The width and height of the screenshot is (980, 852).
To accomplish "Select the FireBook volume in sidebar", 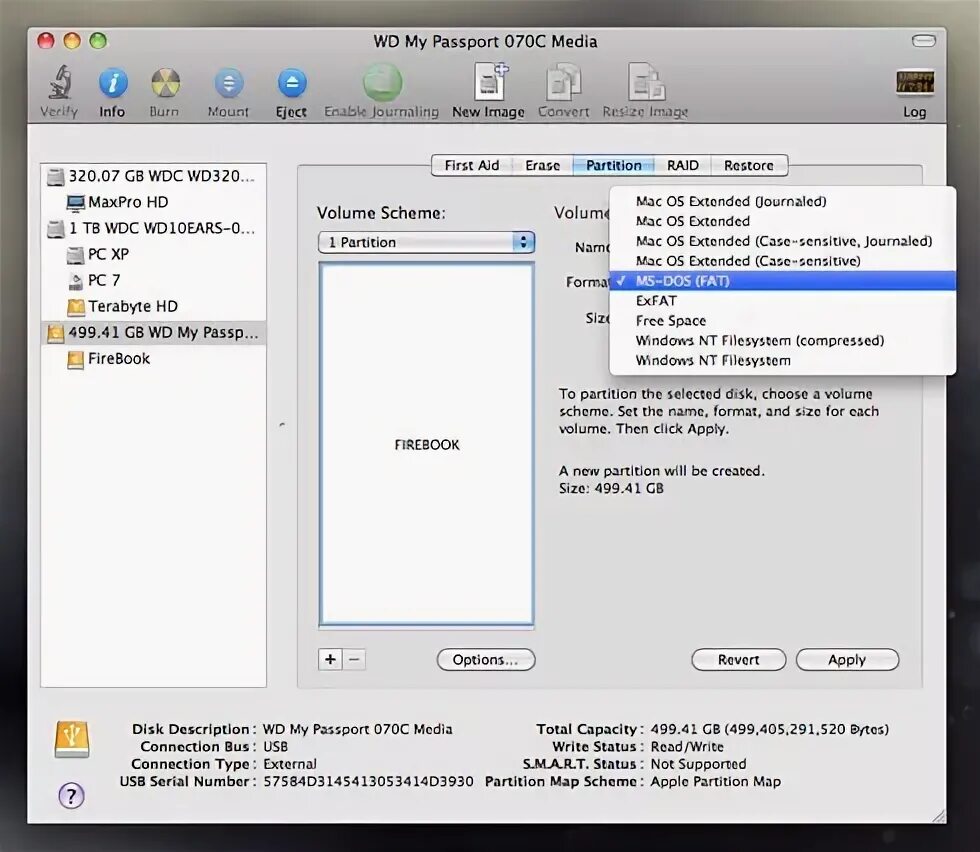I will click(153, 359).
